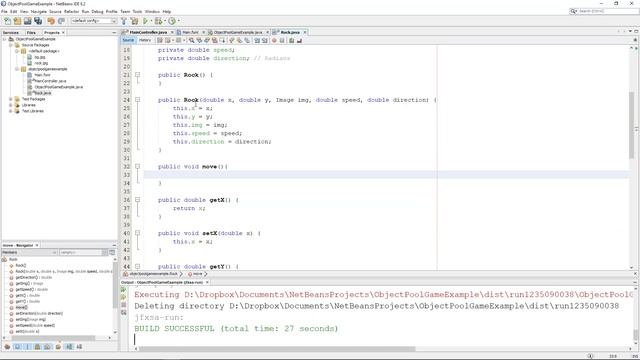Close the Rock.java editor tab
The width and height of the screenshot is (640, 360).
tap(305, 32)
